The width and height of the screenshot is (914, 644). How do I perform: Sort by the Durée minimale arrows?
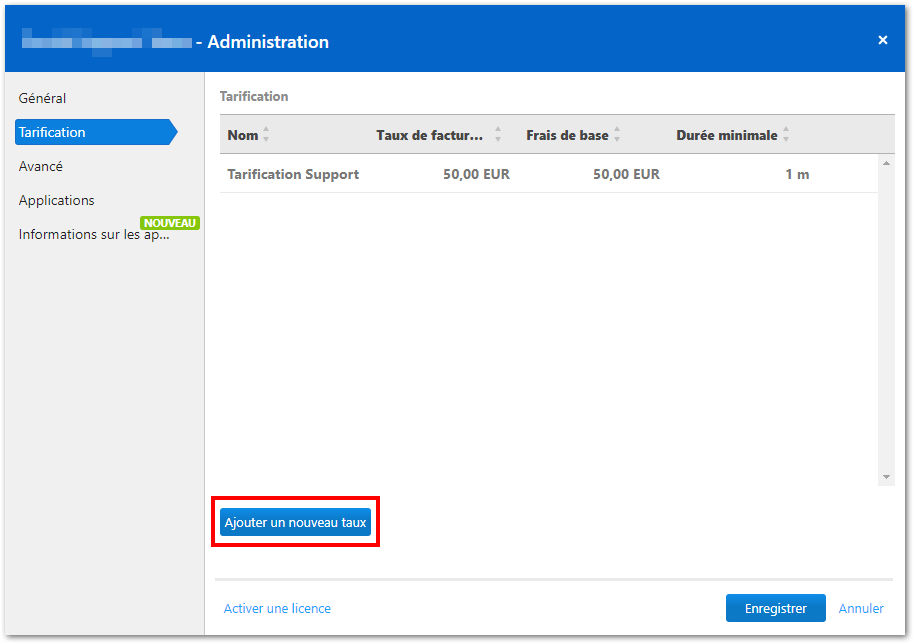coord(786,135)
